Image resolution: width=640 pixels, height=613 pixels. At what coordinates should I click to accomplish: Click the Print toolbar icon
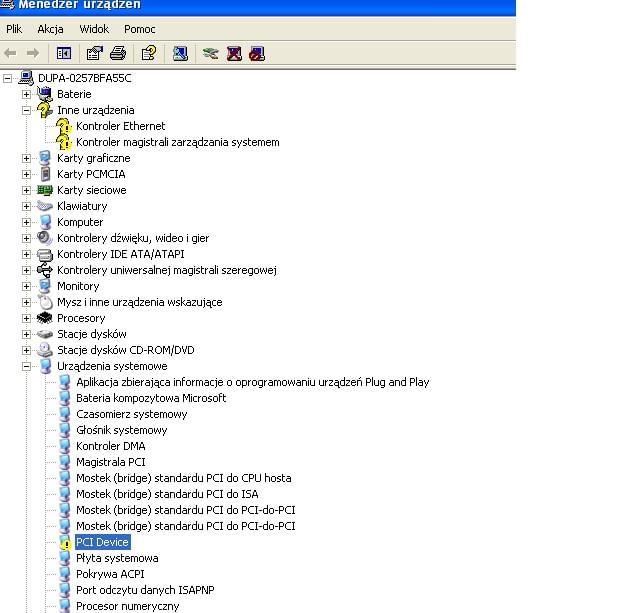(x=118, y=53)
